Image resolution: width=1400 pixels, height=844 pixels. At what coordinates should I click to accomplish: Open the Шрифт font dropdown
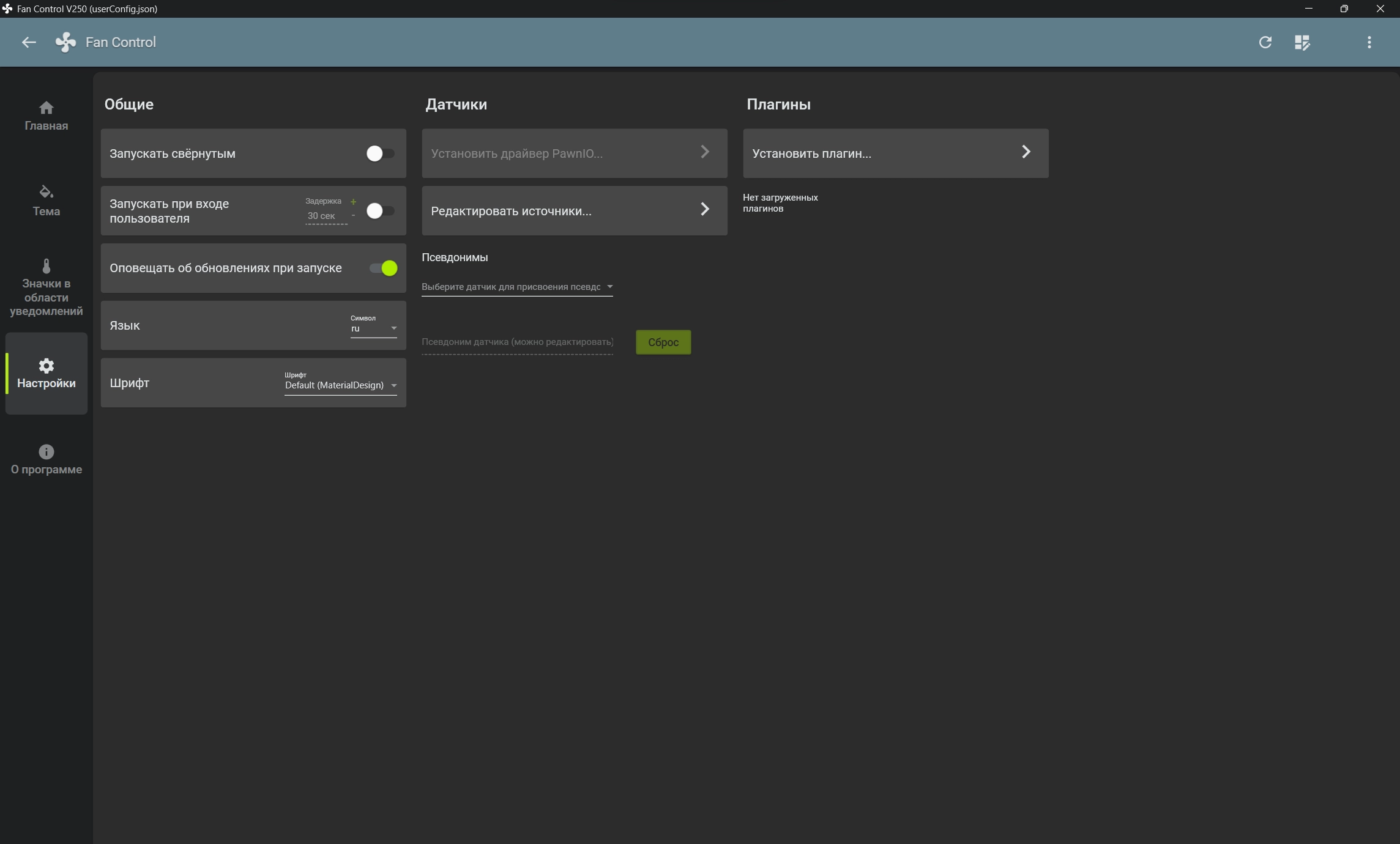[340, 385]
